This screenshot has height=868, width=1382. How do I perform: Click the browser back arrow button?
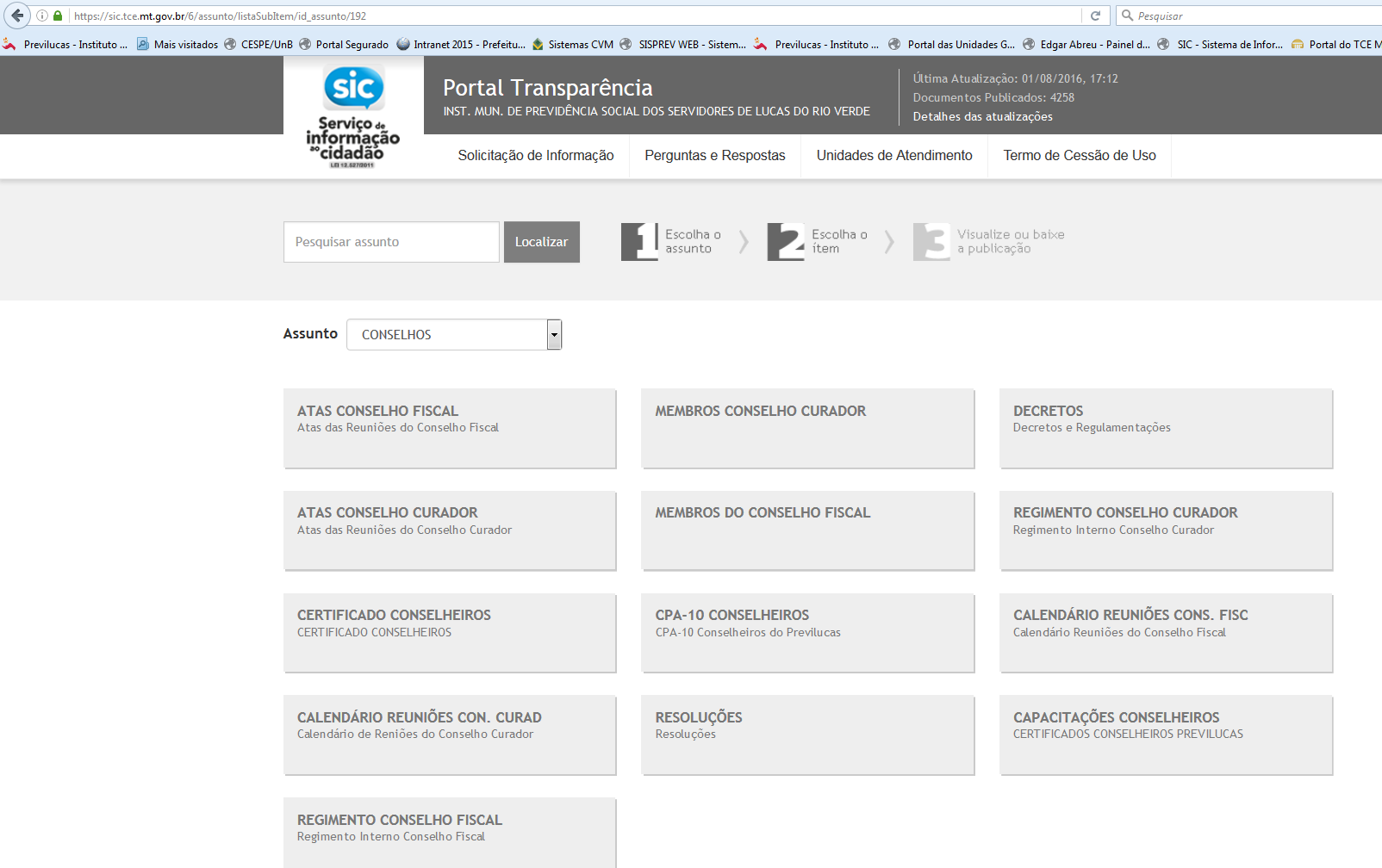(17, 15)
